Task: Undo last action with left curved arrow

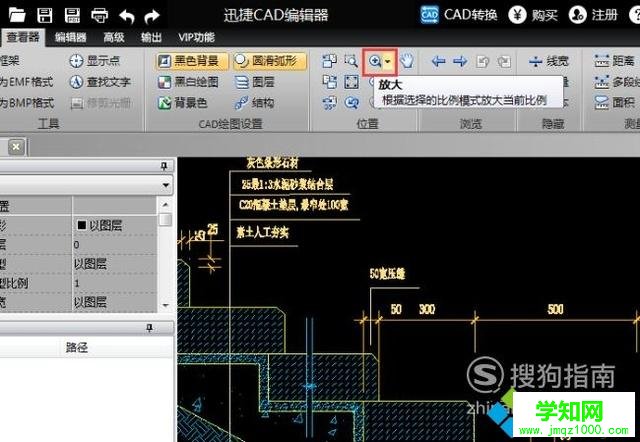Action: click(127, 16)
